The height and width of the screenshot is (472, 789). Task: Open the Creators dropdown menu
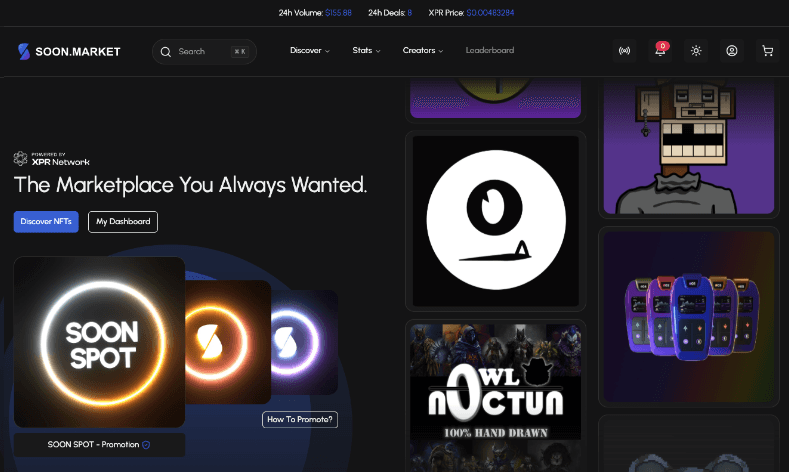(x=423, y=50)
